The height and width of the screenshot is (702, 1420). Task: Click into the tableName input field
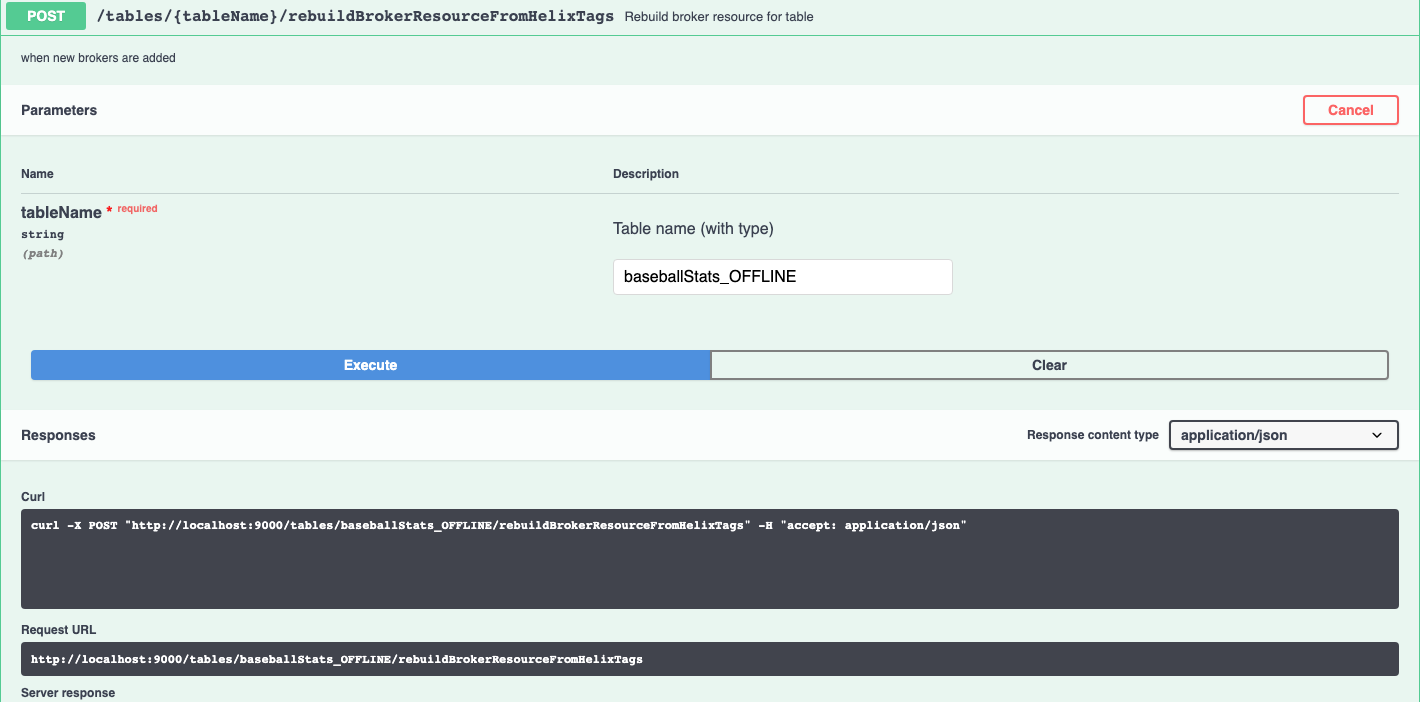pos(782,277)
